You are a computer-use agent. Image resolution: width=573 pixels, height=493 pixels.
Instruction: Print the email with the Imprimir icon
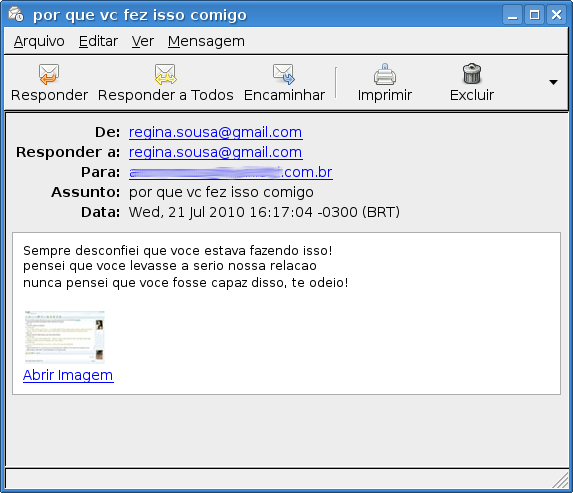(384, 73)
